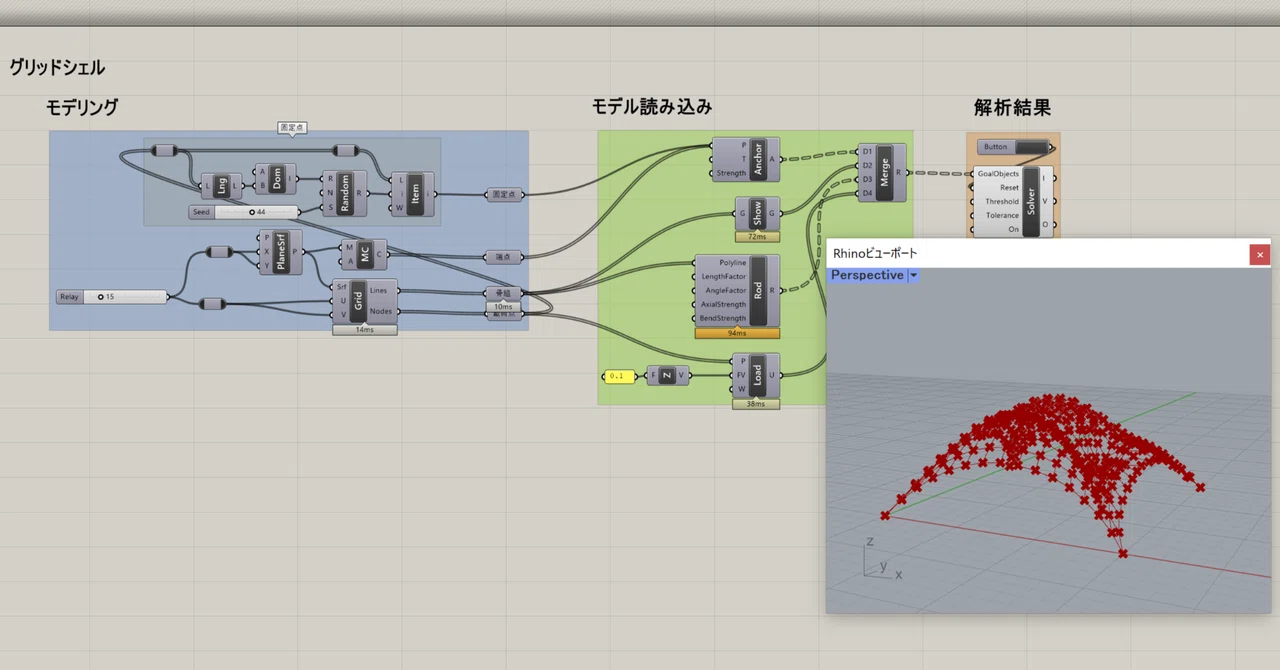Select the Item list item component
Screen dimensions: 1280x670
click(414, 193)
